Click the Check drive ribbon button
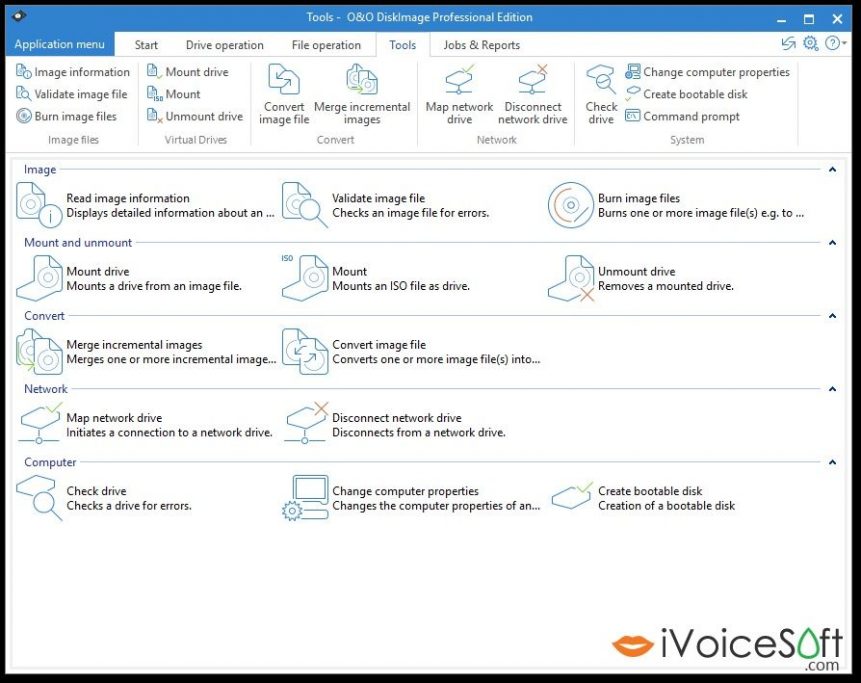The height and width of the screenshot is (683, 861). pyautogui.click(x=601, y=94)
